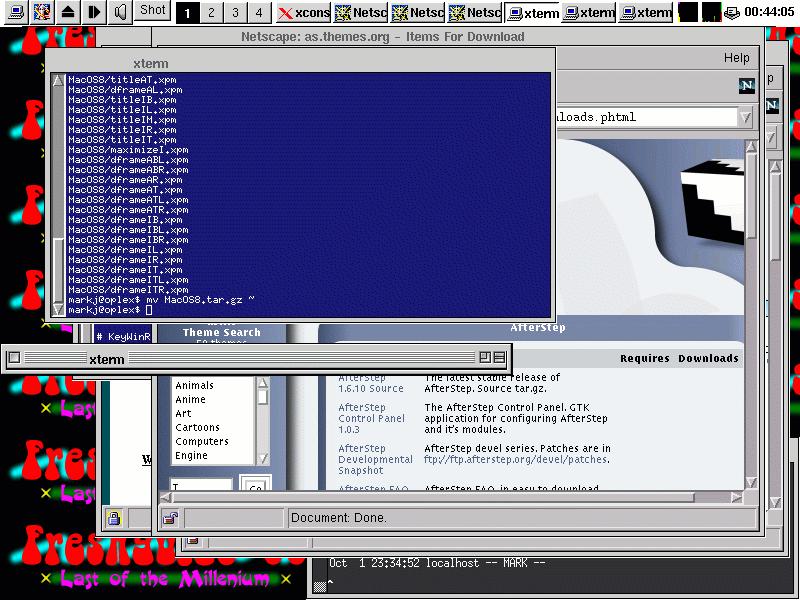This screenshot has width=800, height=600.
Task: Activate the xcons taskbar entry
Action: pos(304,13)
